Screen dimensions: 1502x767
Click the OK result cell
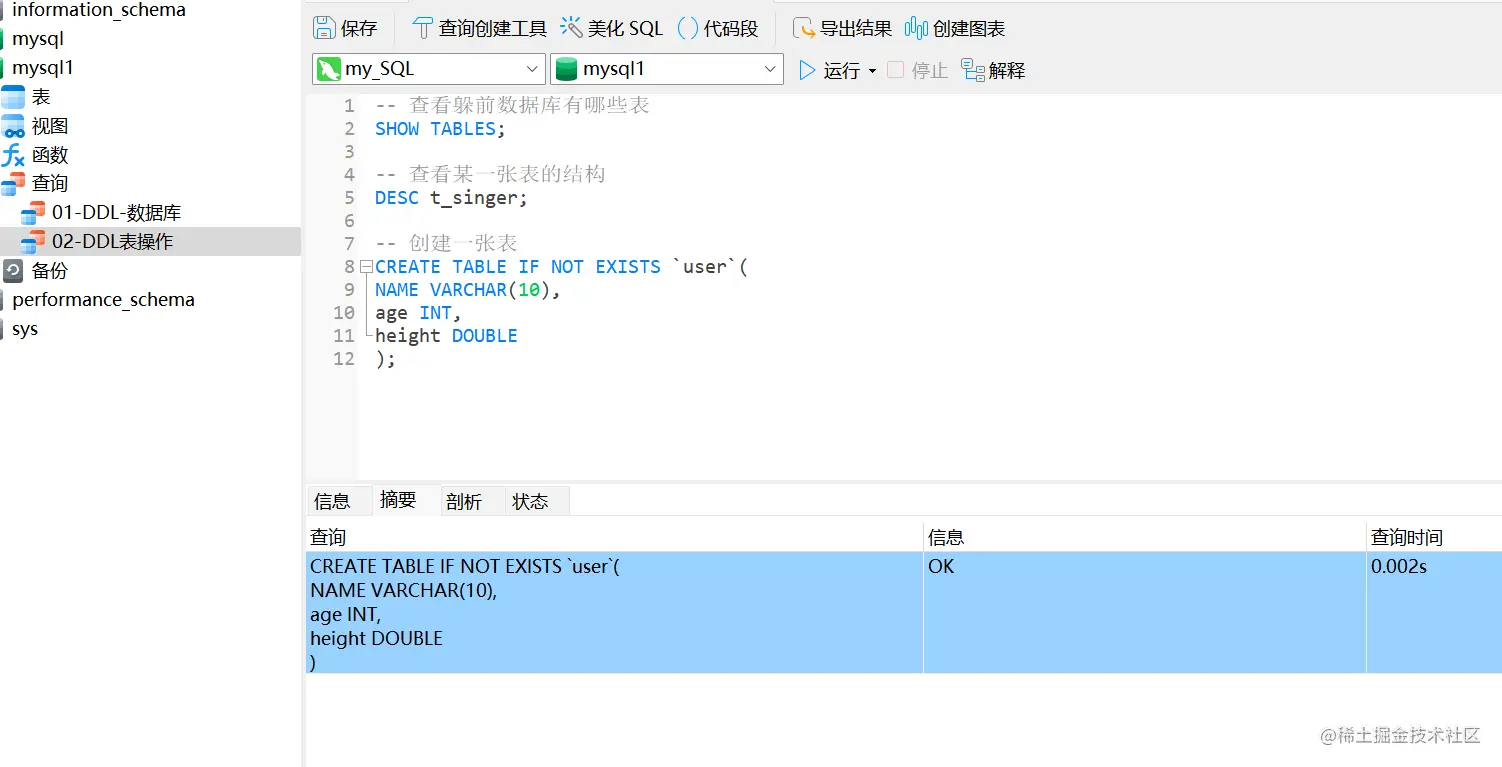[1145, 612]
